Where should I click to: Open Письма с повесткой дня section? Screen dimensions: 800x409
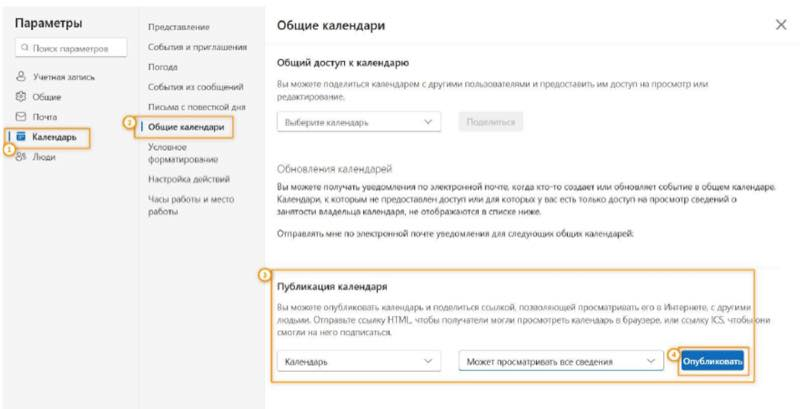[196, 107]
